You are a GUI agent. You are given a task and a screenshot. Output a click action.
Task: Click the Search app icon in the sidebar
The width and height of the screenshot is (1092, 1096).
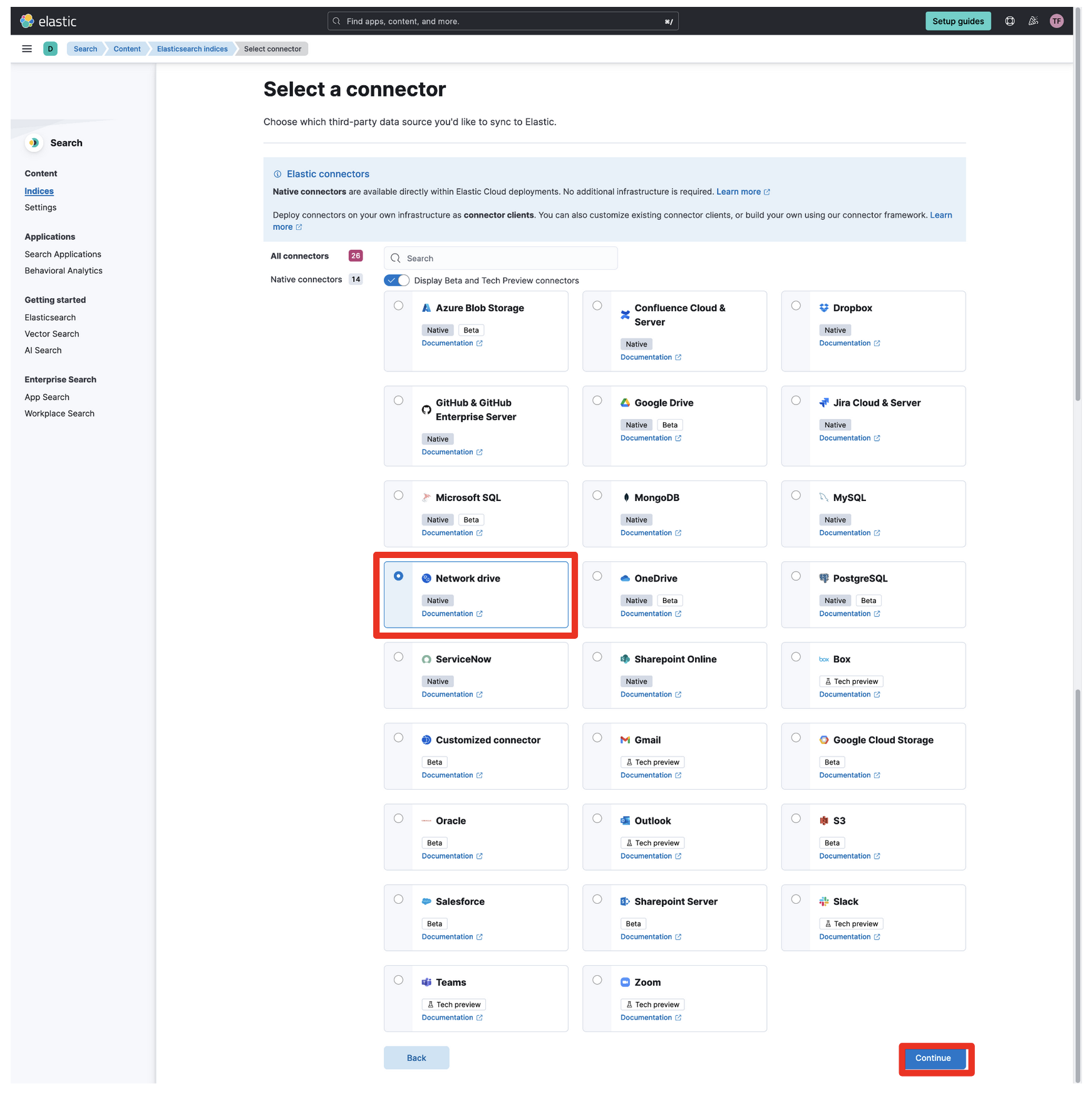pos(34,143)
